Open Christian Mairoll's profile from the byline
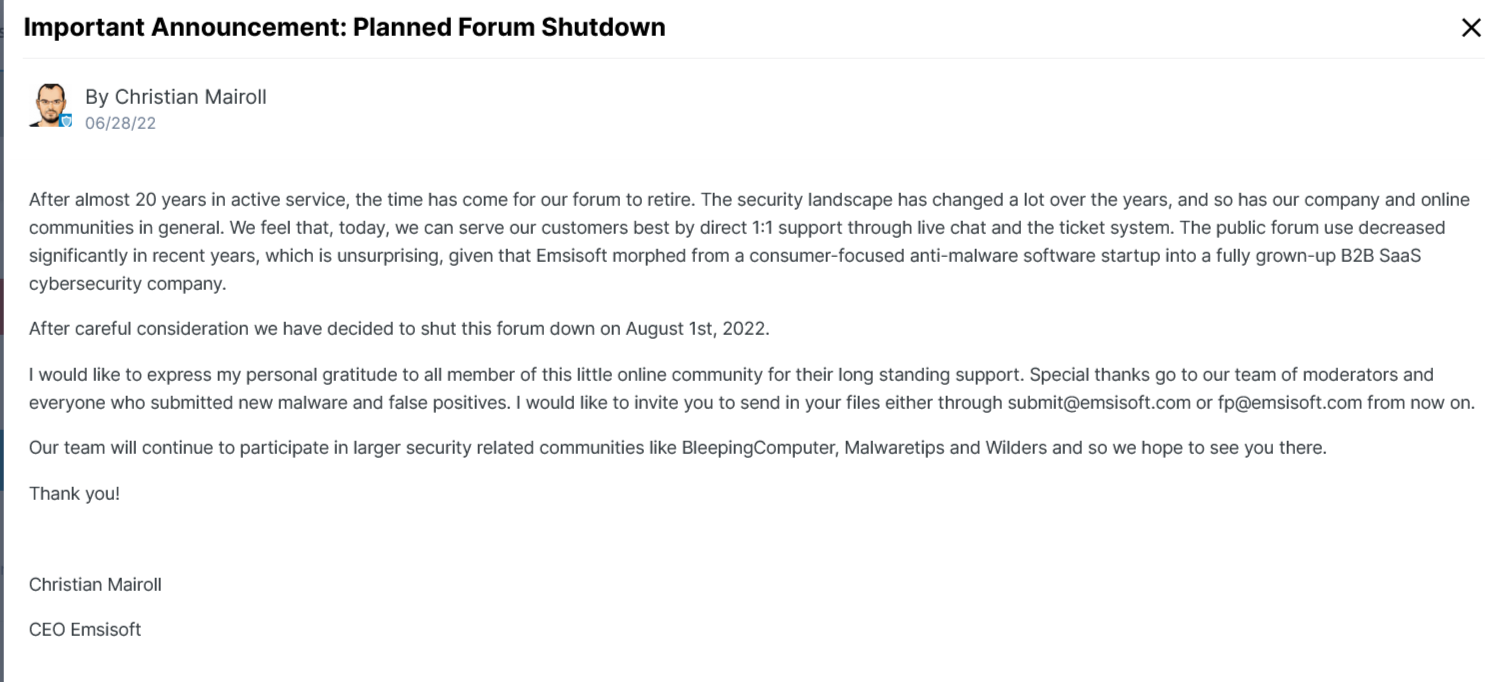The width and height of the screenshot is (1491, 682). pyautogui.click(x=190, y=97)
